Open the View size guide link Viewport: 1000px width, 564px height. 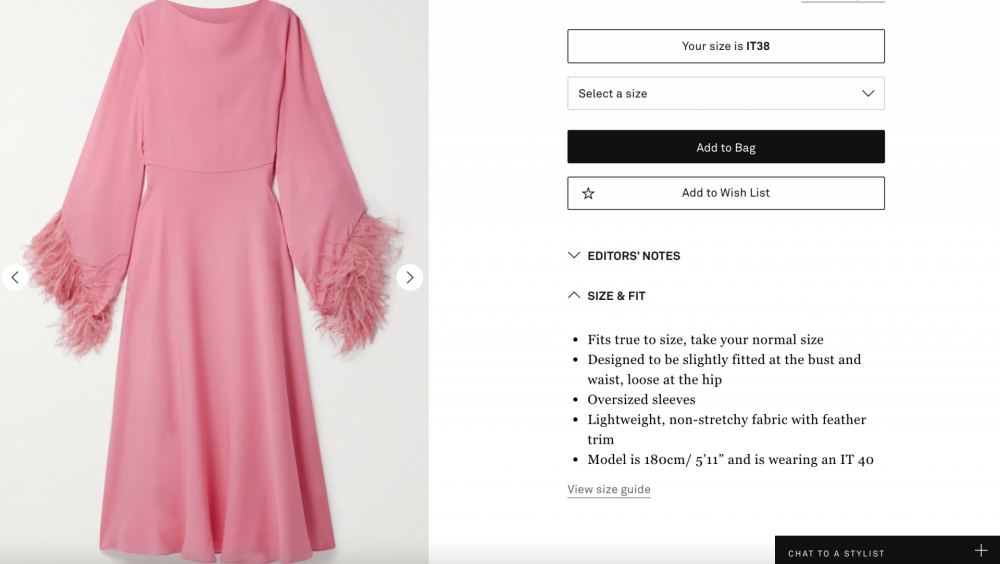click(609, 489)
